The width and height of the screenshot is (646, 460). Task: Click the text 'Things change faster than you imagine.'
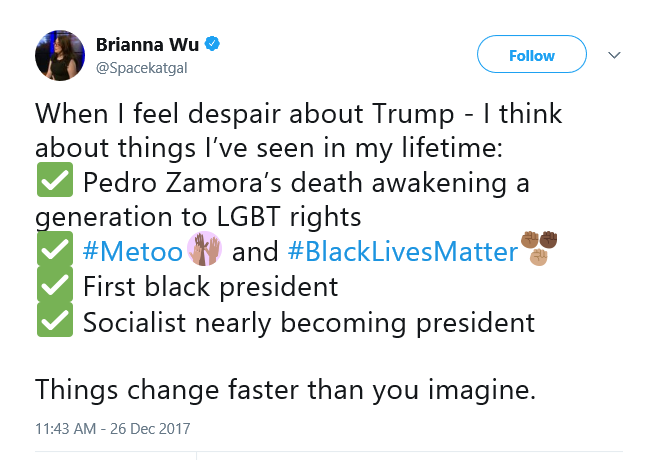point(286,390)
